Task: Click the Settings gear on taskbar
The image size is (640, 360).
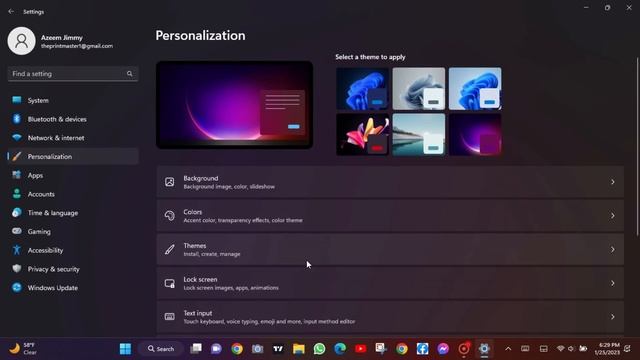Action: pos(484,349)
